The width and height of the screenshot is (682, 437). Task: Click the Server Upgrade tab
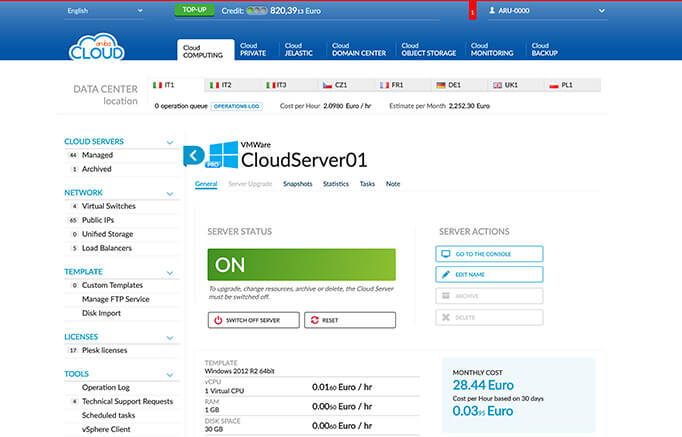click(x=250, y=184)
